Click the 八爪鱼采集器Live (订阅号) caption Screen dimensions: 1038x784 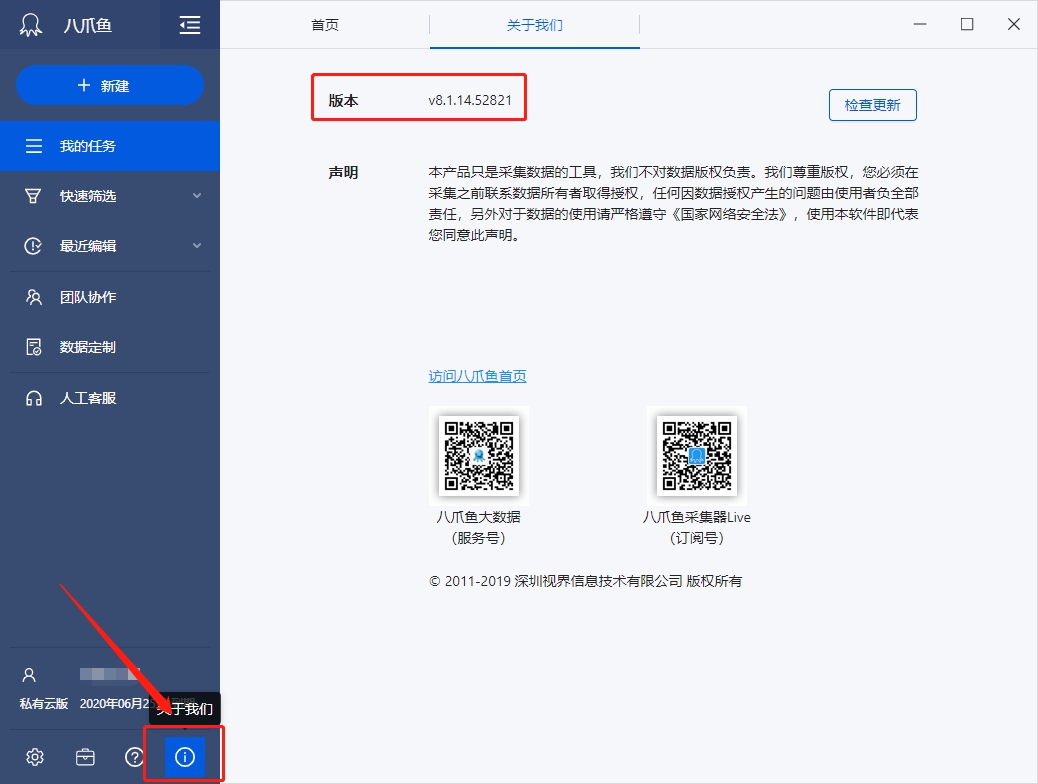coord(696,528)
